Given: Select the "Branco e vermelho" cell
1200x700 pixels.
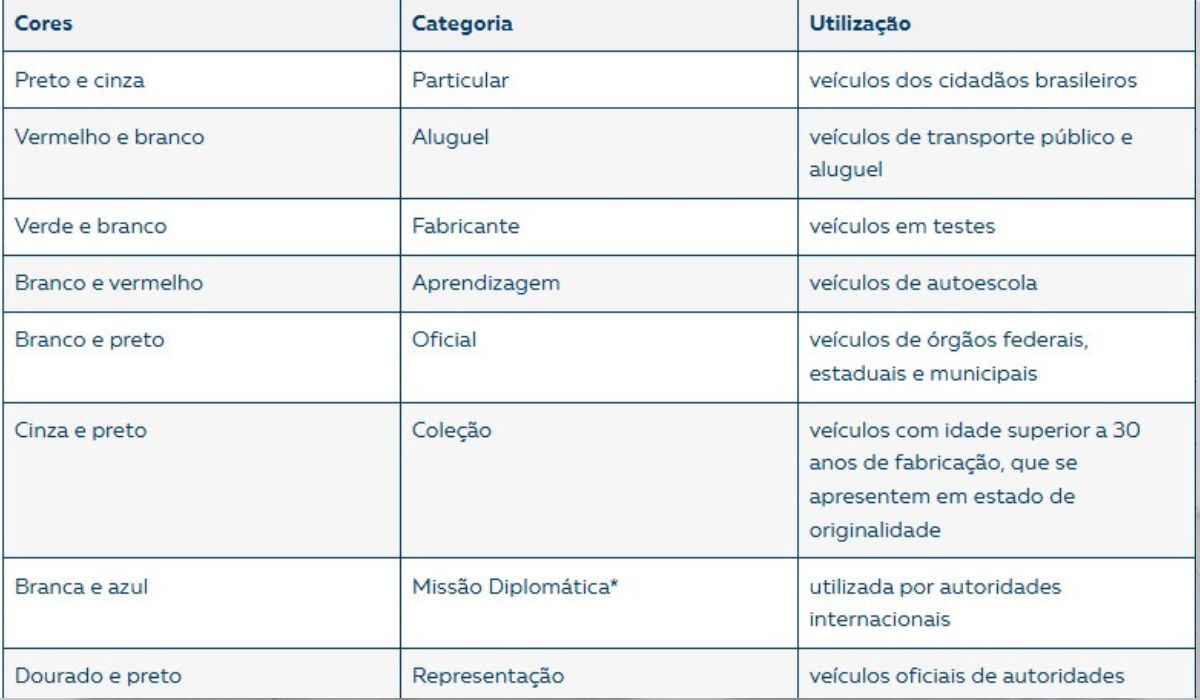Looking at the screenshot, I should pos(109,283).
